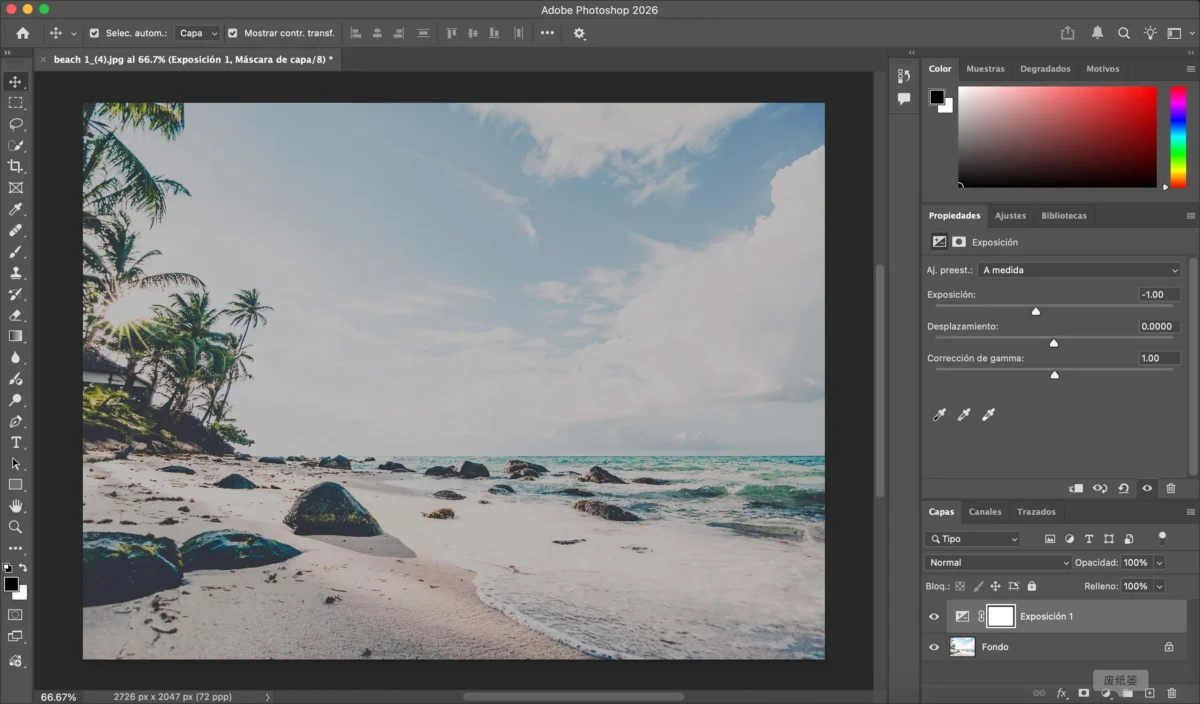1200x704 pixels.
Task: Open the Home screen icon
Action: (x=22, y=33)
